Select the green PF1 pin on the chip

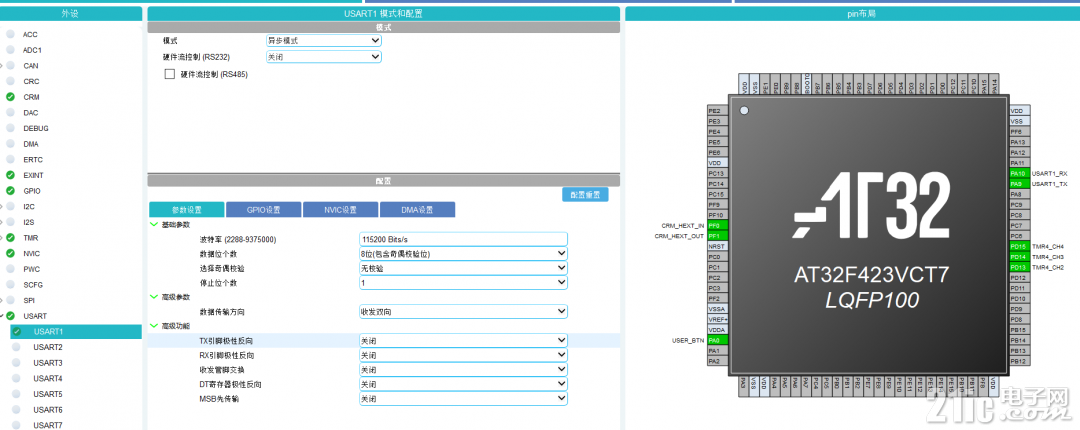pyautogui.click(x=718, y=236)
